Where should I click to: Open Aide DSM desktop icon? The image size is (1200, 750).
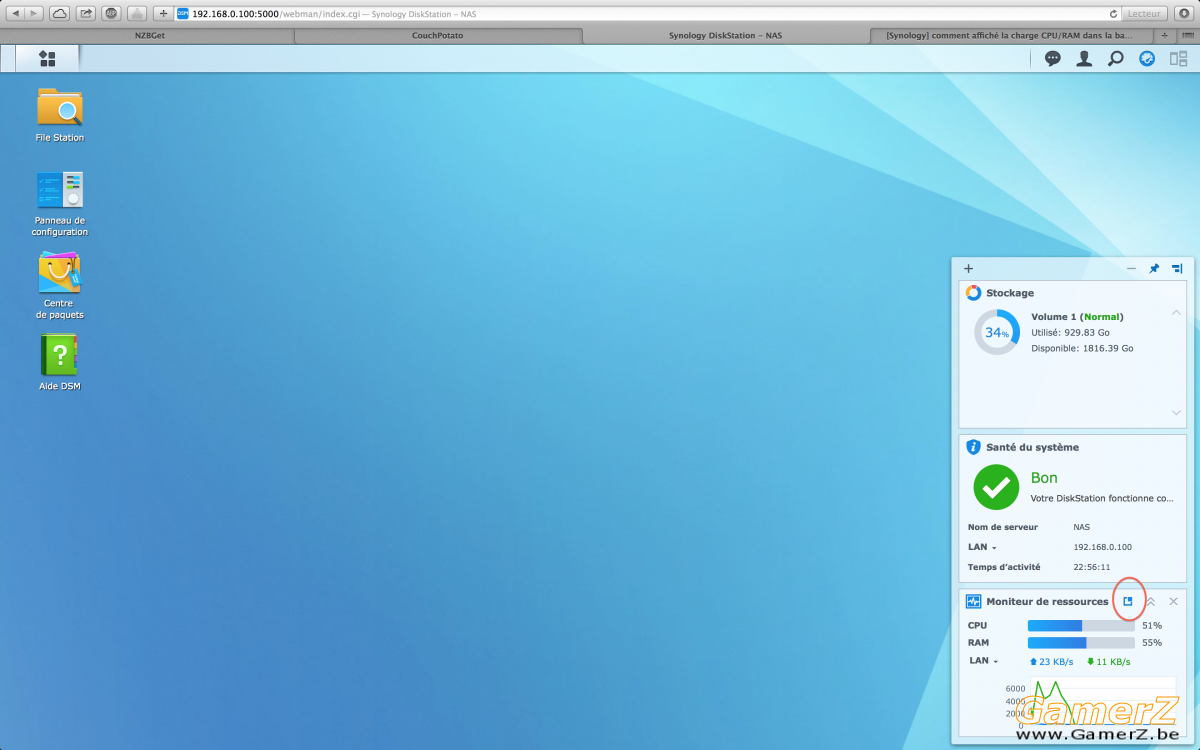60,362
